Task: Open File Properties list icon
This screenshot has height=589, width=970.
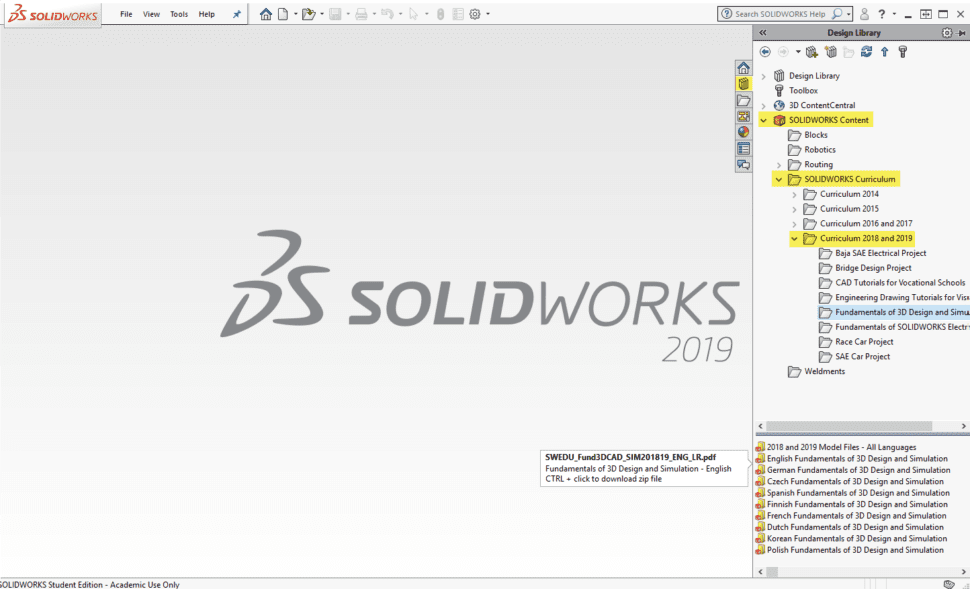Action: coord(458,14)
